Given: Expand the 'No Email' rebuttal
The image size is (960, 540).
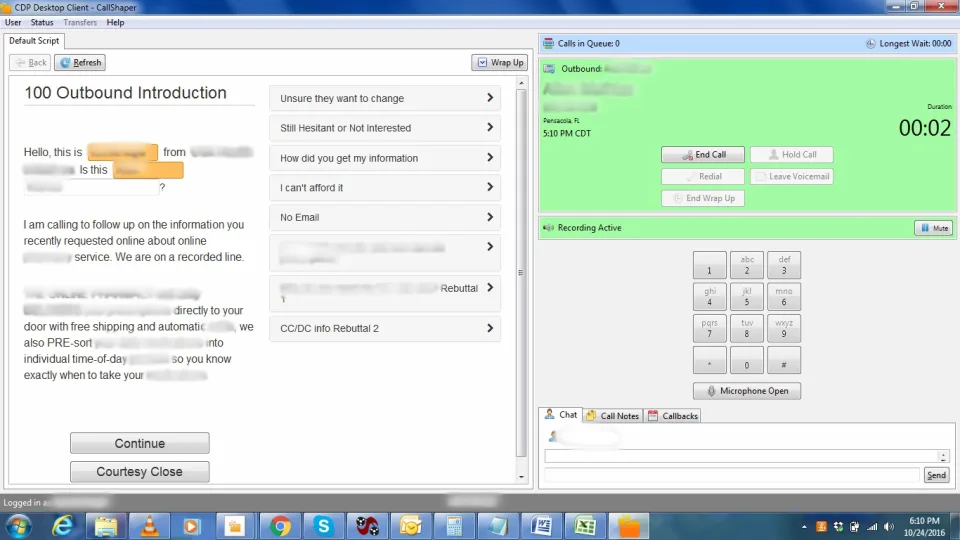Looking at the screenshot, I should point(385,217).
